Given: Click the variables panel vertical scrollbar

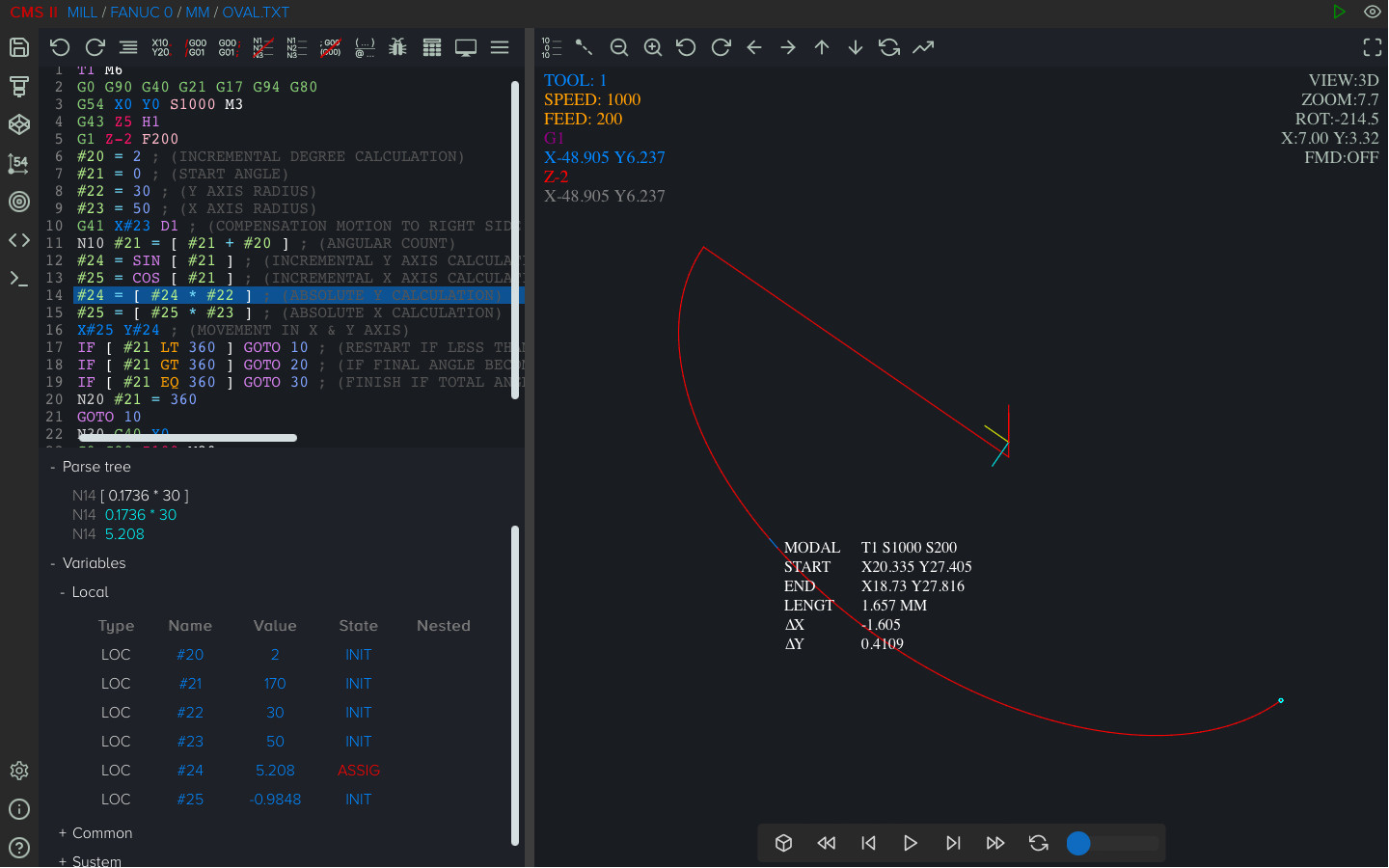Looking at the screenshot, I should point(515,686).
